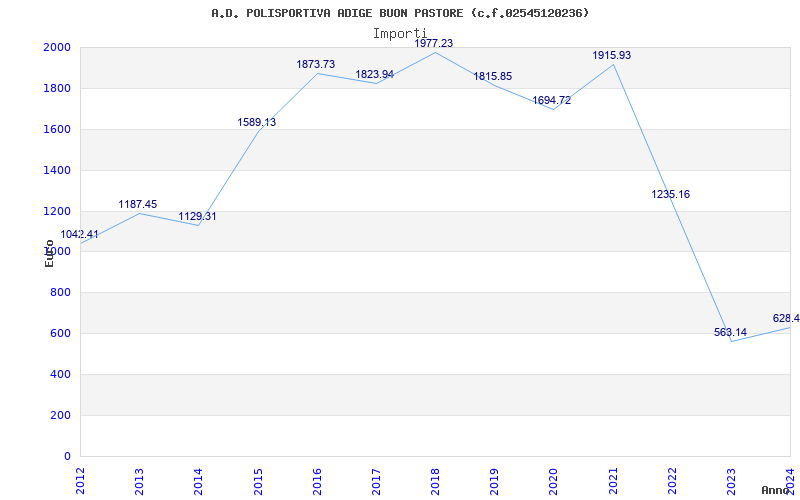The width and height of the screenshot is (800, 500).
Task: Click the Importi subtitle
Action: (x=399, y=34)
